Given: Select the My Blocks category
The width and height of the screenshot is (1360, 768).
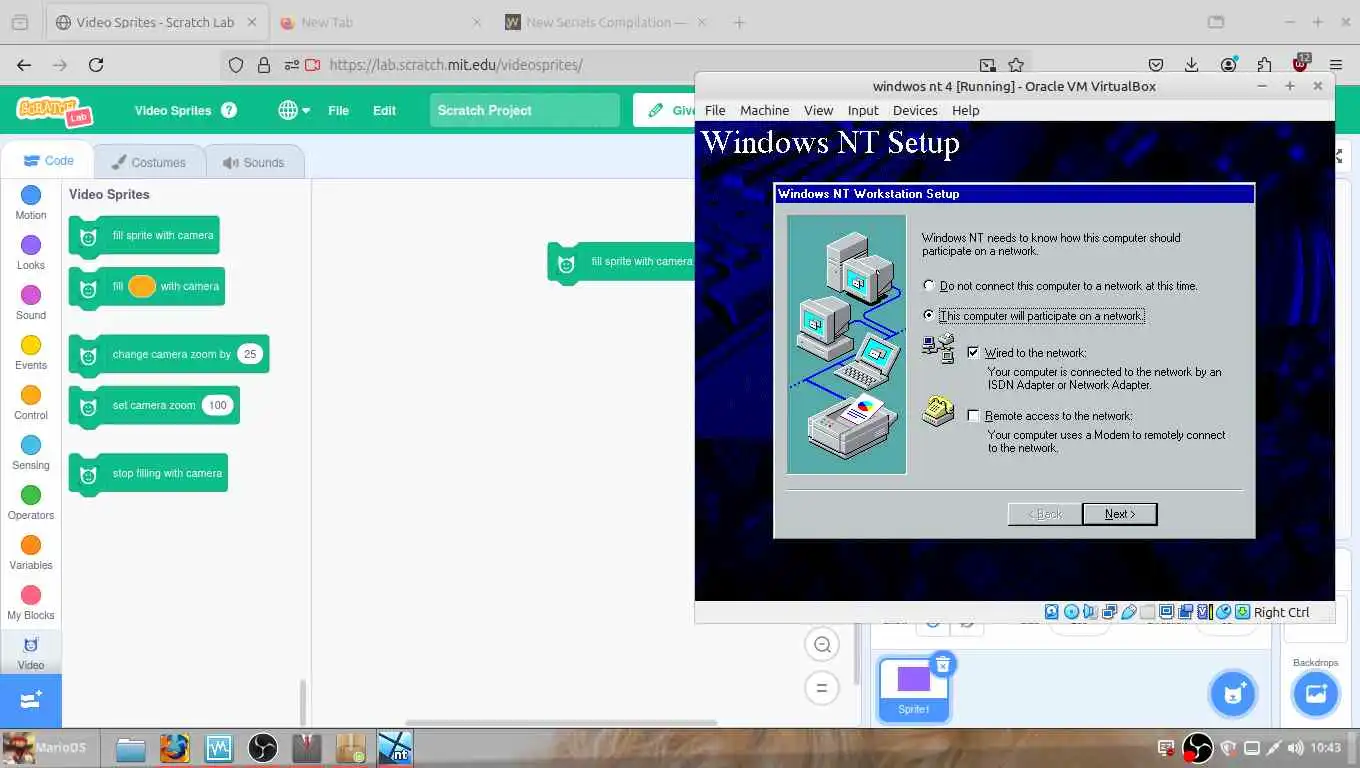Looking at the screenshot, I should point(31,603).
